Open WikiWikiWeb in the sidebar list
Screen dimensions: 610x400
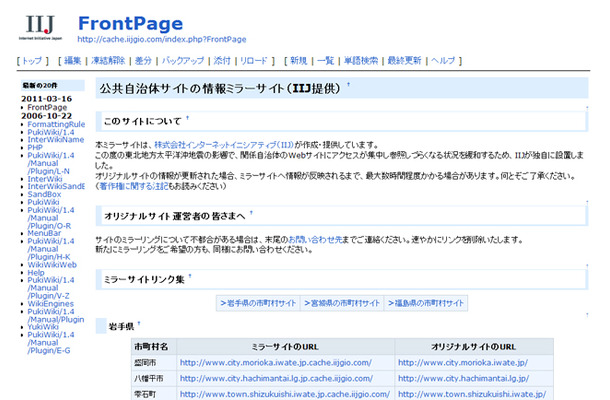click(x=52, y=265)
